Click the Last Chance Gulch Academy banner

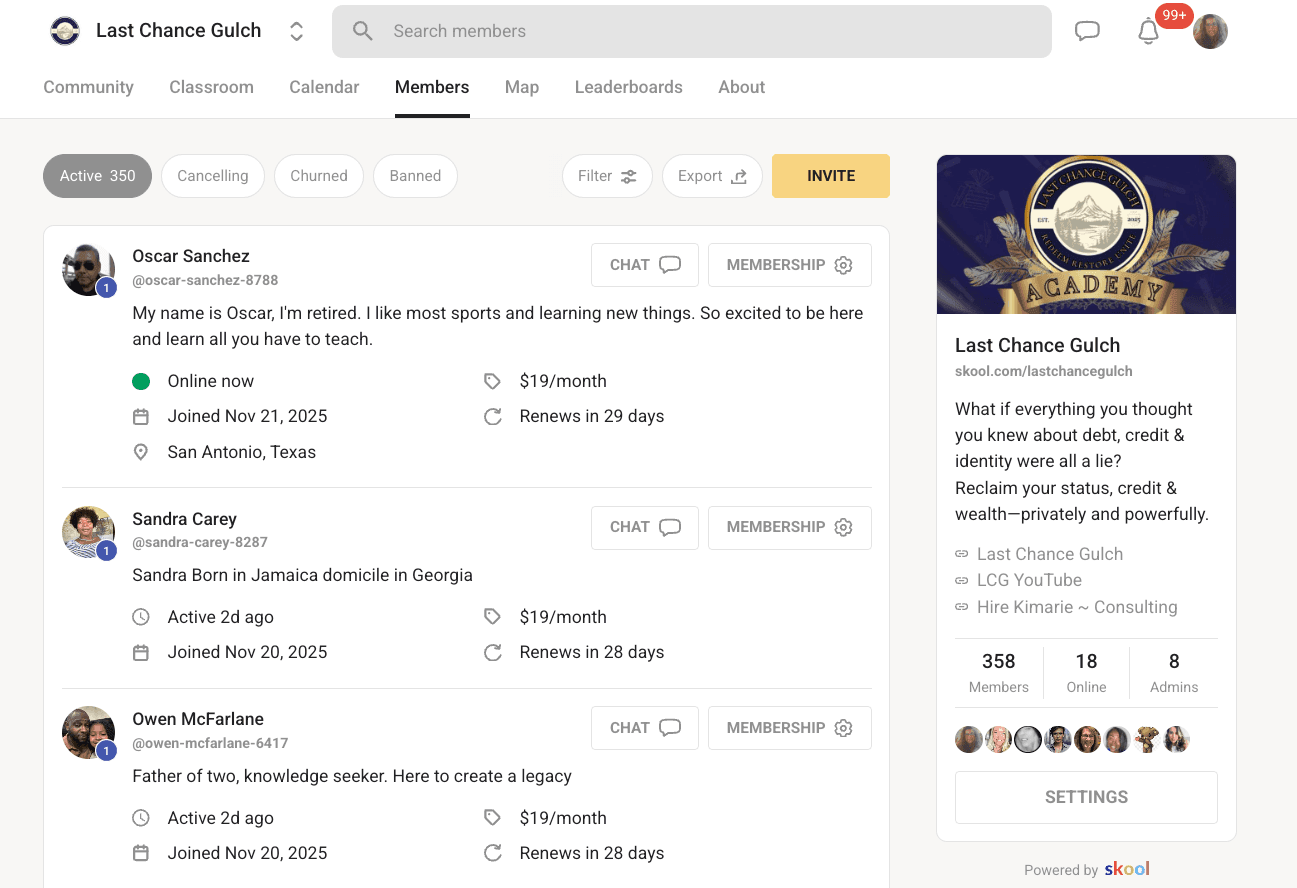click(1086, 234)
